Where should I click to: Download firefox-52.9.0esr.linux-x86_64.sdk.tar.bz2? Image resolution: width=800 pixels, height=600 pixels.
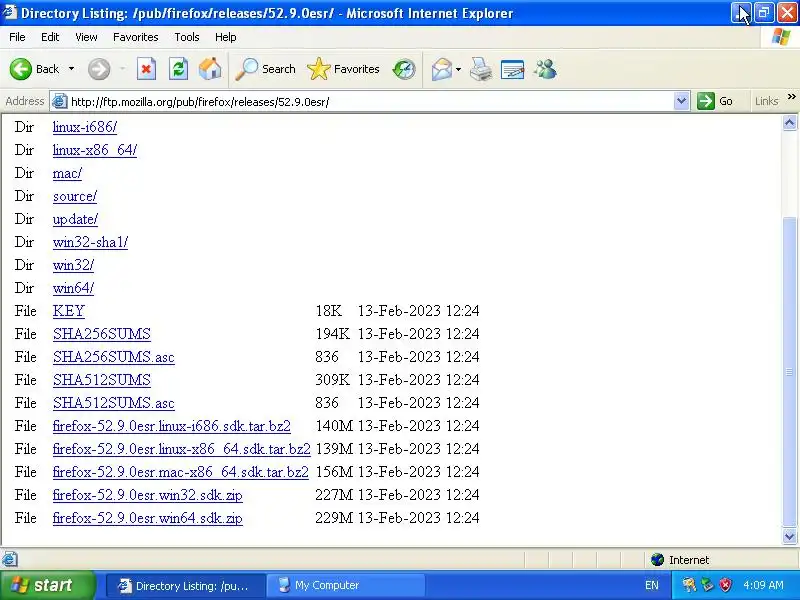182,448
